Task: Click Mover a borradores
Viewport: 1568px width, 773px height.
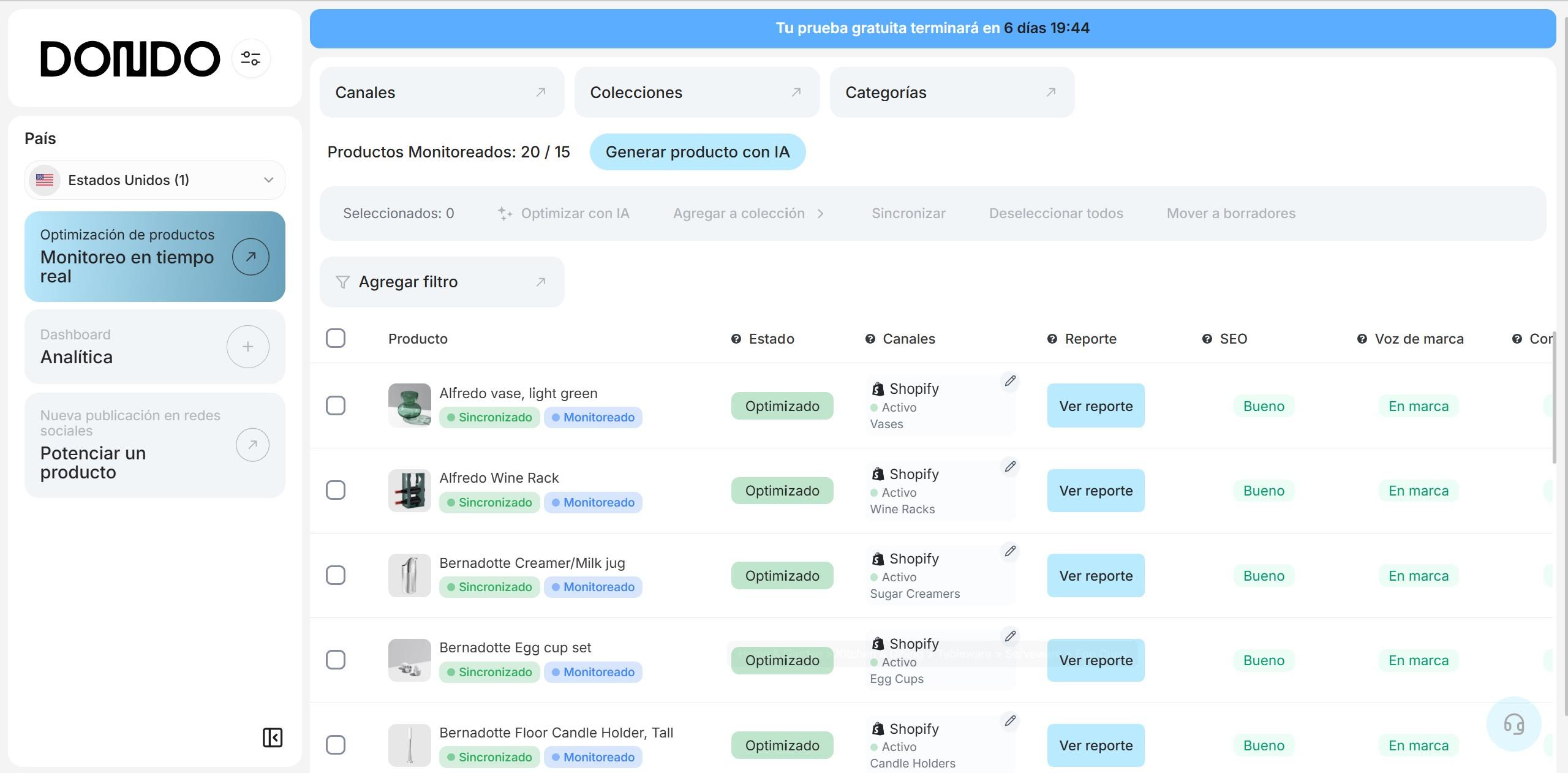Action: pyautogui.click(x=1231, y=213)
